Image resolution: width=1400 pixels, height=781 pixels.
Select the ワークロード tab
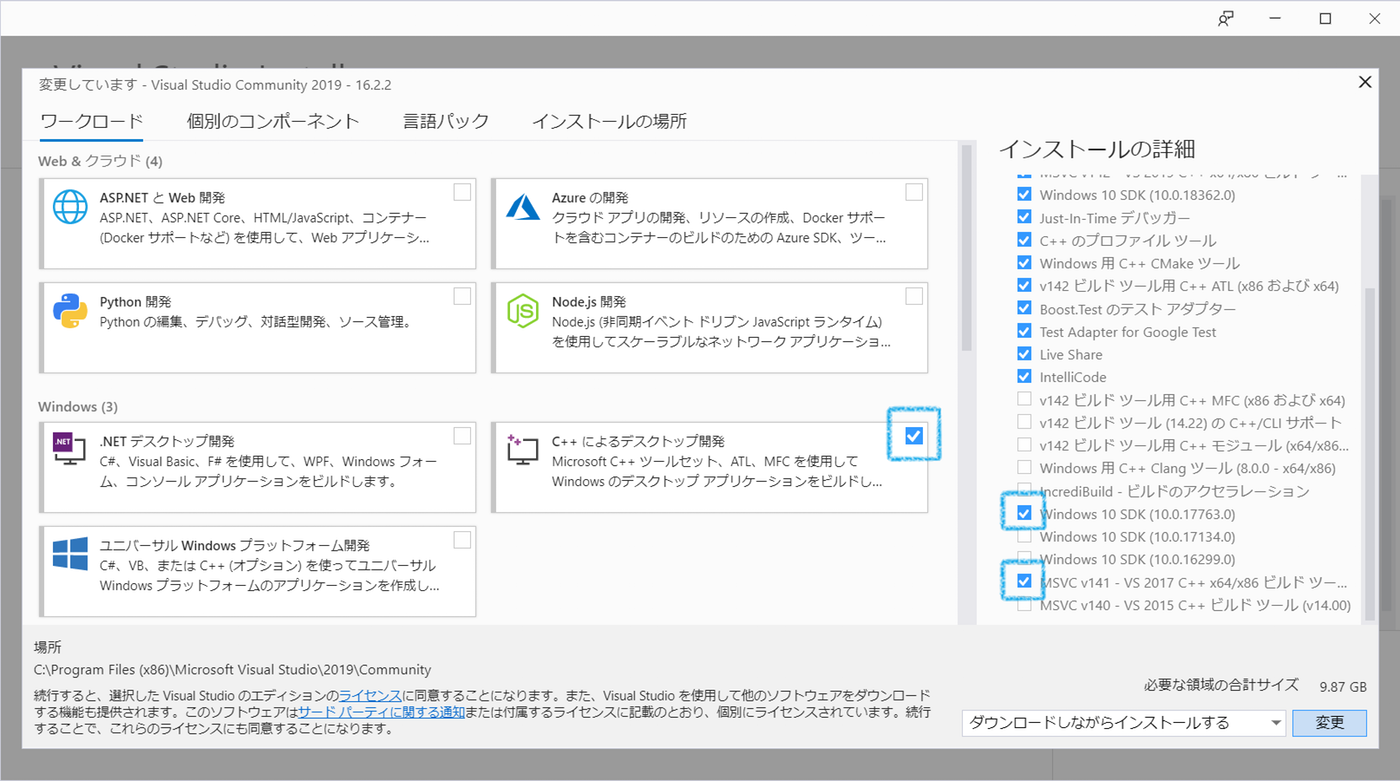point(92,121)
